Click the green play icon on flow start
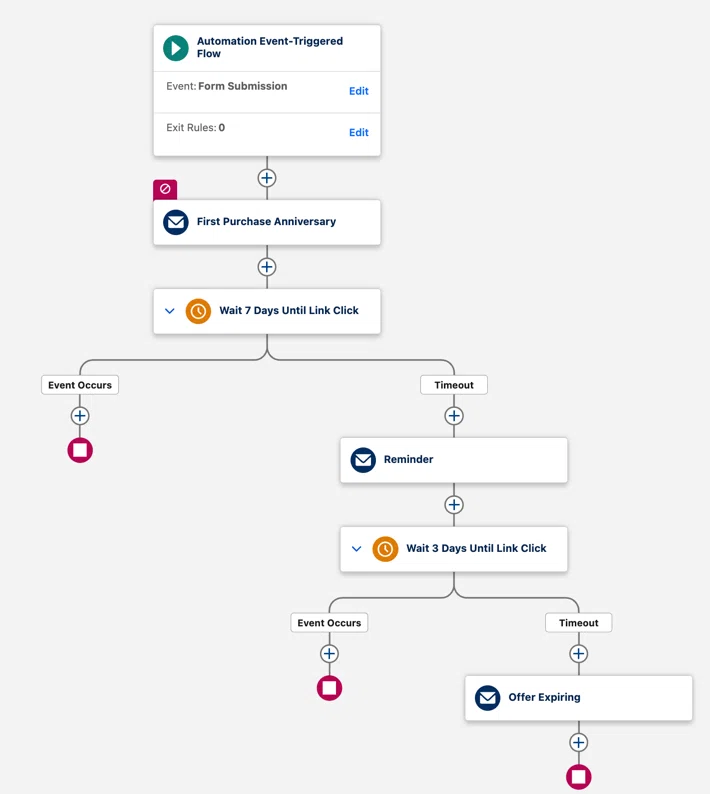 (x=176, y=48)
